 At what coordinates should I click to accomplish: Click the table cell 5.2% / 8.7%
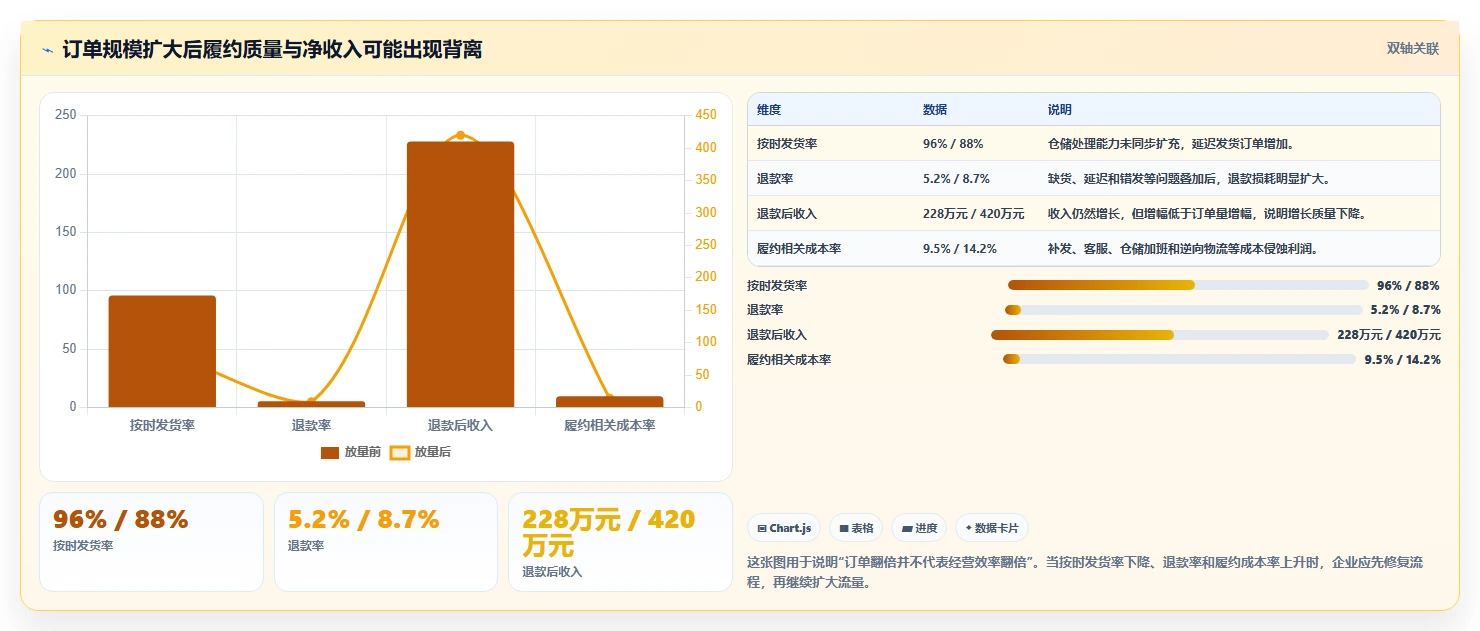coord(956,179)
